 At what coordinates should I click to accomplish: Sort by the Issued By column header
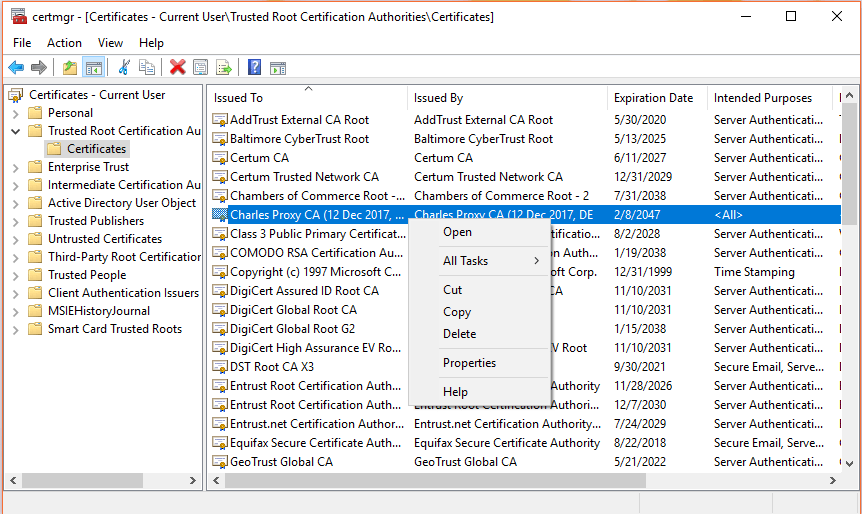coord(507,98)
